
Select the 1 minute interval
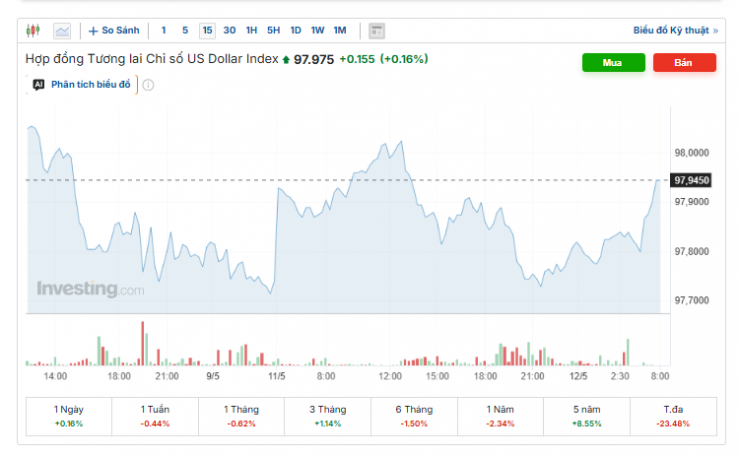tap(164, 31)
